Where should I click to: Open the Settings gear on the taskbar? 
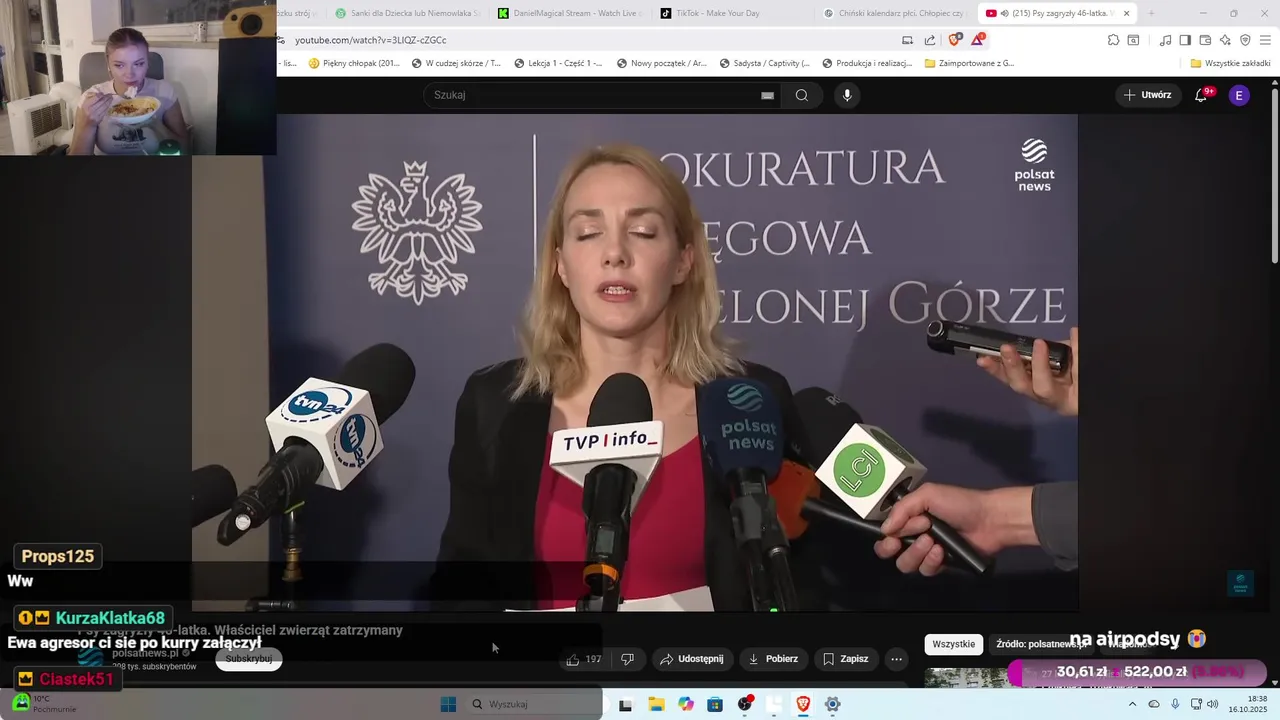(x=832, y=704)
